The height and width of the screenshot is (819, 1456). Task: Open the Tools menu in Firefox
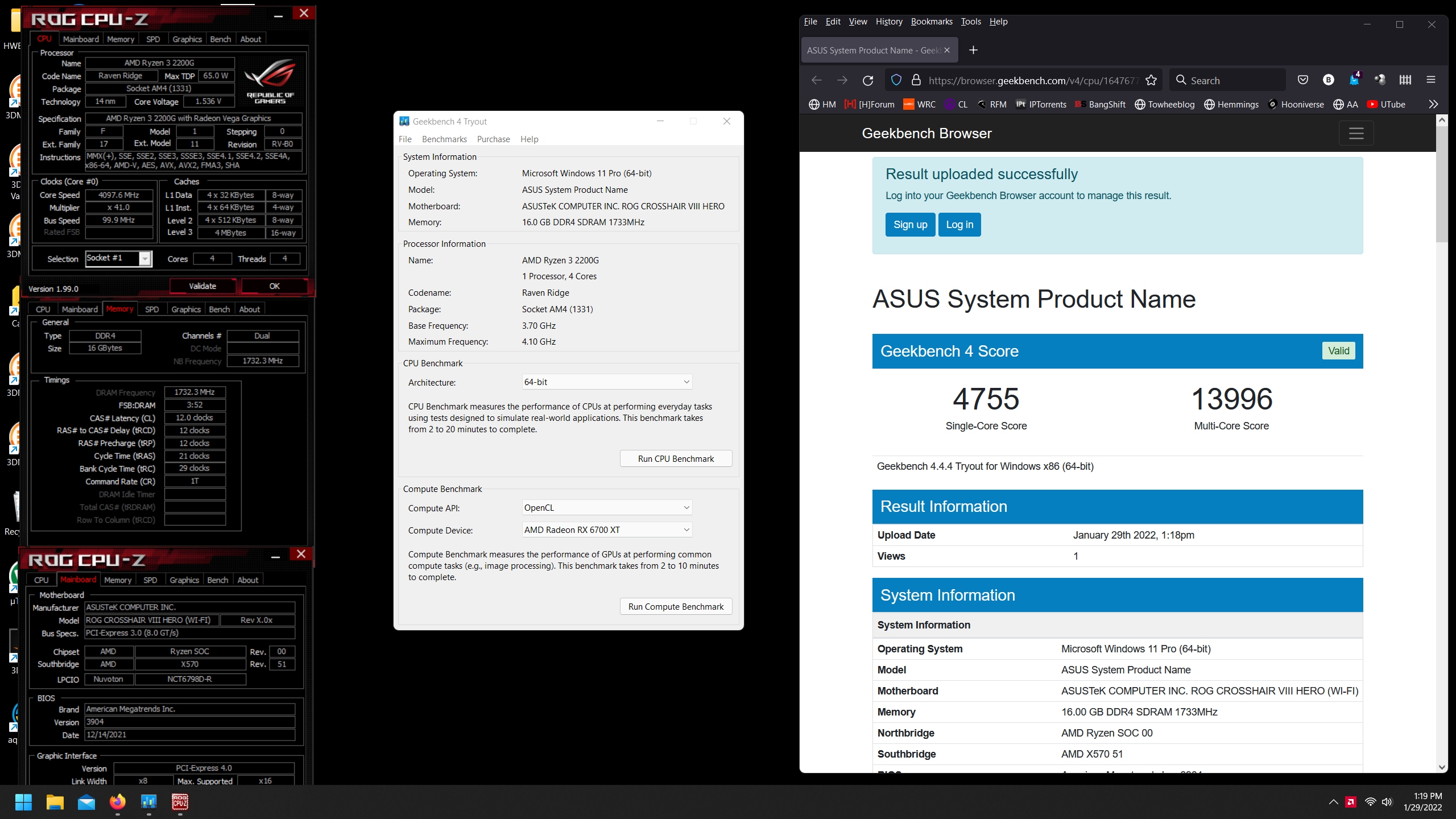click(x=971, y=22)
